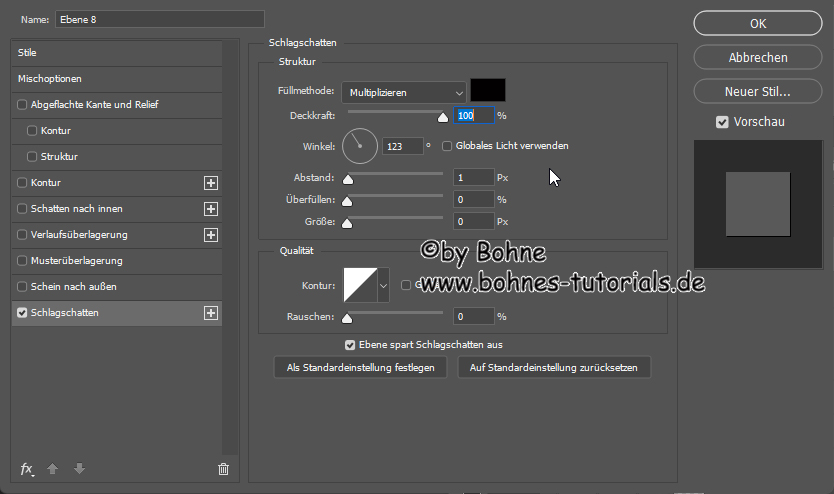Click the plus icon next to Kontur
The height and width of the screenshot is (494, 834).
[211, 183]
